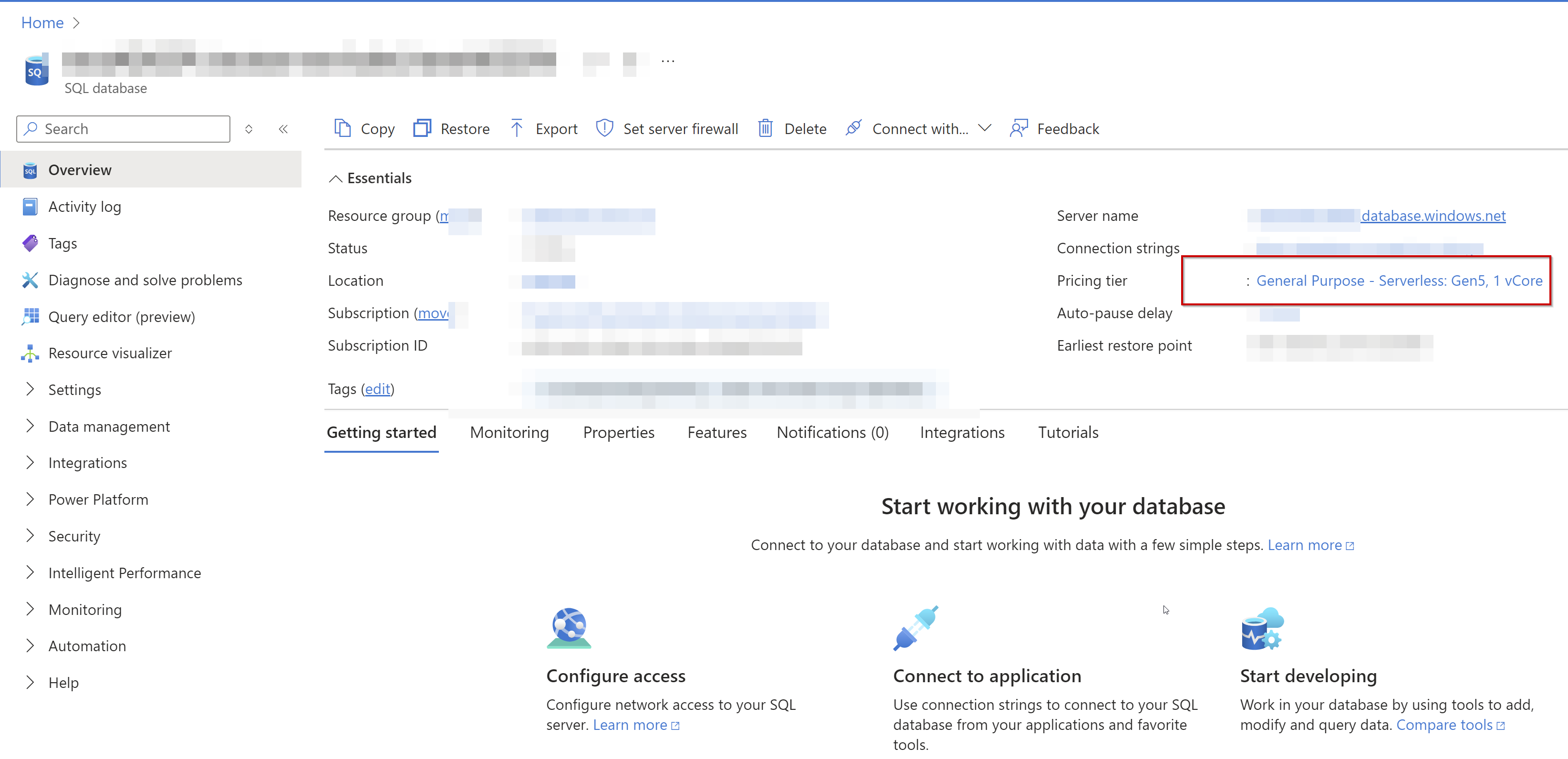Open Activity log from the sidebar icon
The height and width of the screenshot is (759, 1568).
(30, 207)
